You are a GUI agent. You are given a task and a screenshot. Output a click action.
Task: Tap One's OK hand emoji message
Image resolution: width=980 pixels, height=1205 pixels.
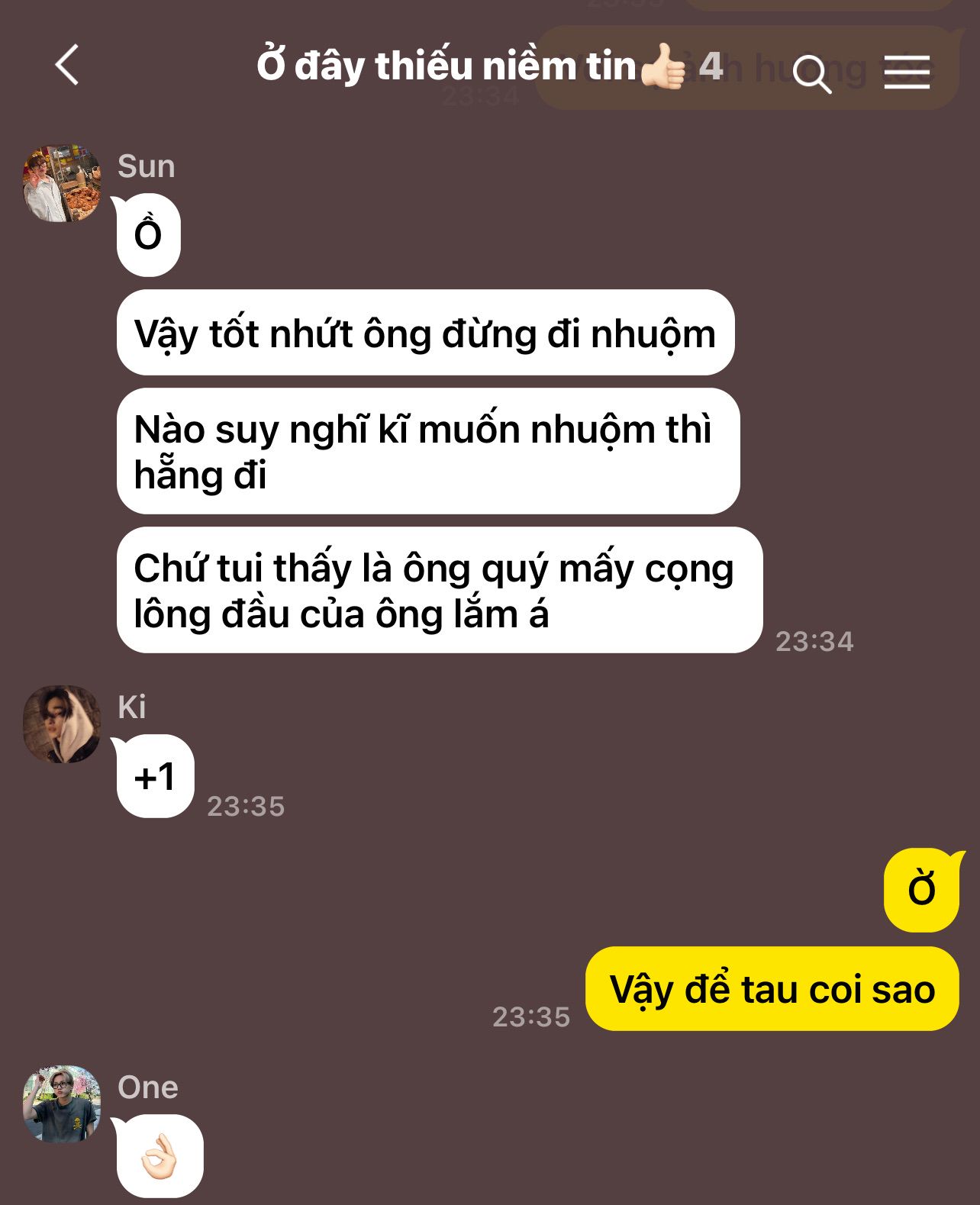point(160,1155)
